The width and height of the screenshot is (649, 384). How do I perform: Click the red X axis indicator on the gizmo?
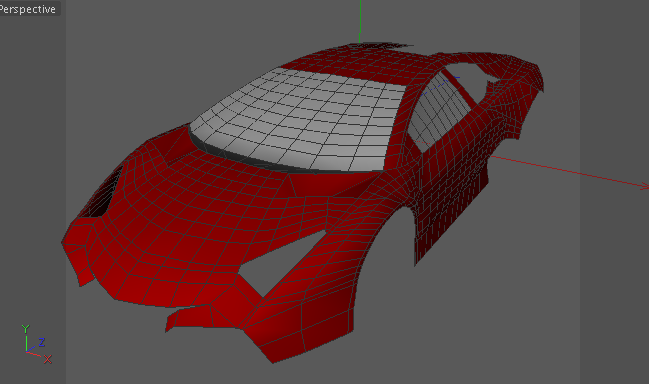coord(48,359)
